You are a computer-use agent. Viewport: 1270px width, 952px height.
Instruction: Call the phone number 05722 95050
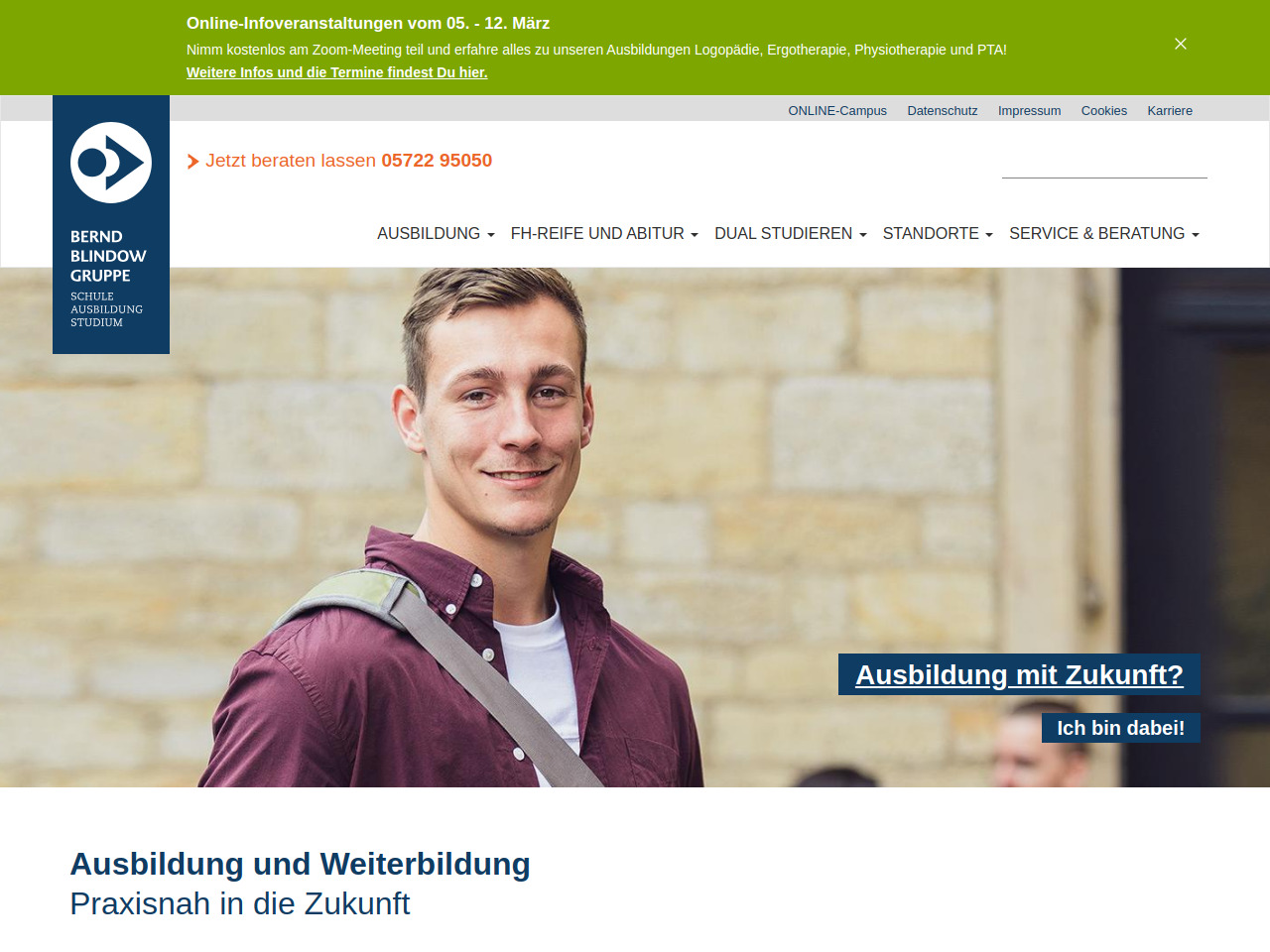click(437, 161)
